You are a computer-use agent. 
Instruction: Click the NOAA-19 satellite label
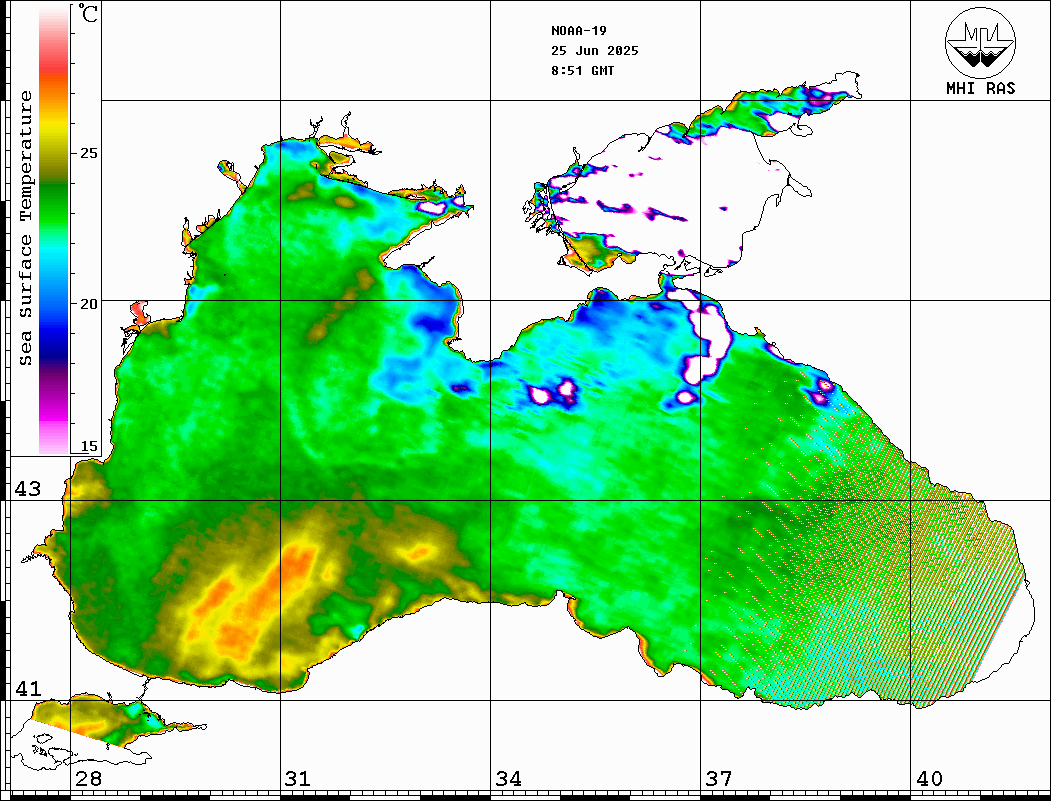pos(578,31)
